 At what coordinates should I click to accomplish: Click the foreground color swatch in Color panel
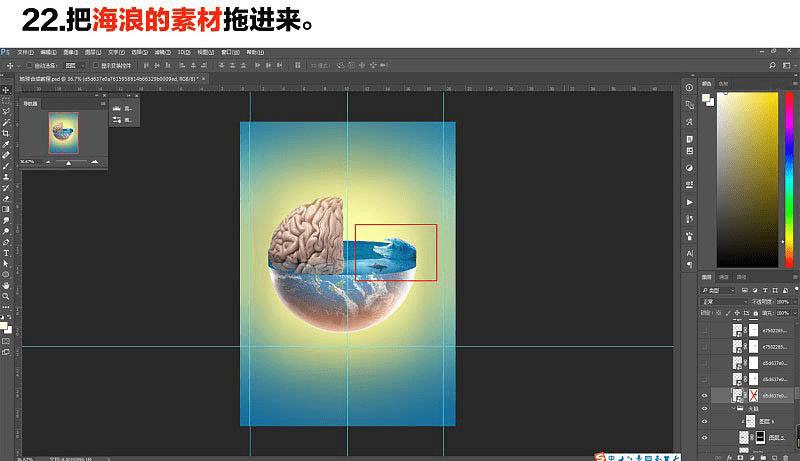pyautogui.click(x=706, y=98)
